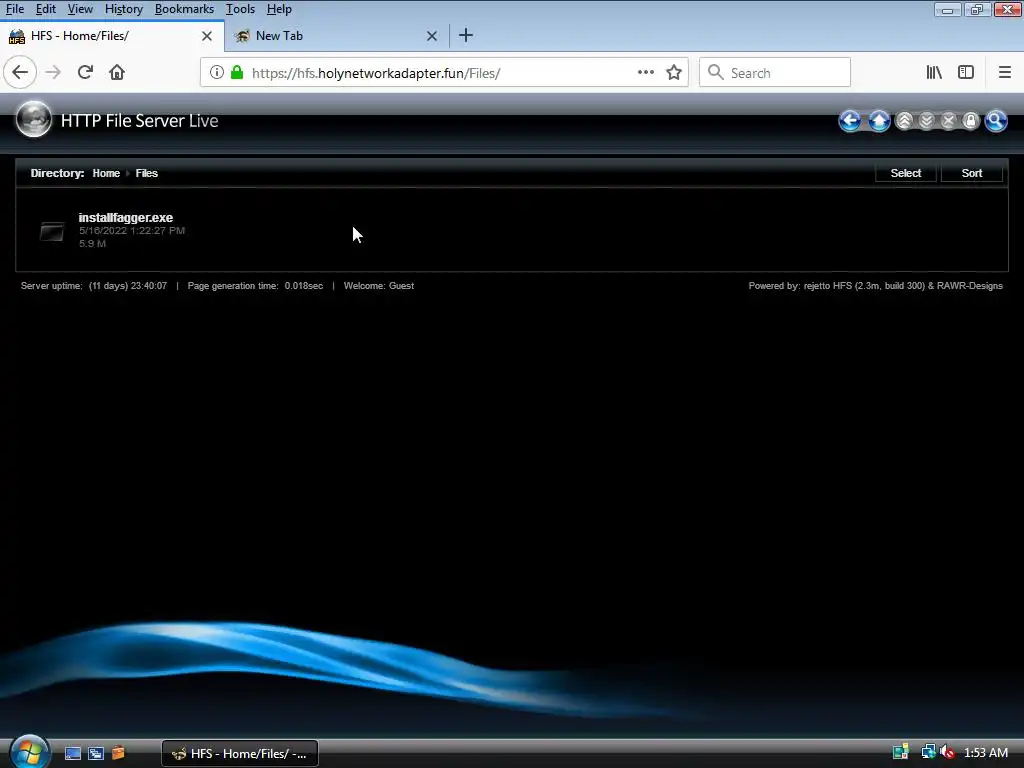Open page actions three-dot menu
Screen dimensions: 1024x768
tap(646, 72)
